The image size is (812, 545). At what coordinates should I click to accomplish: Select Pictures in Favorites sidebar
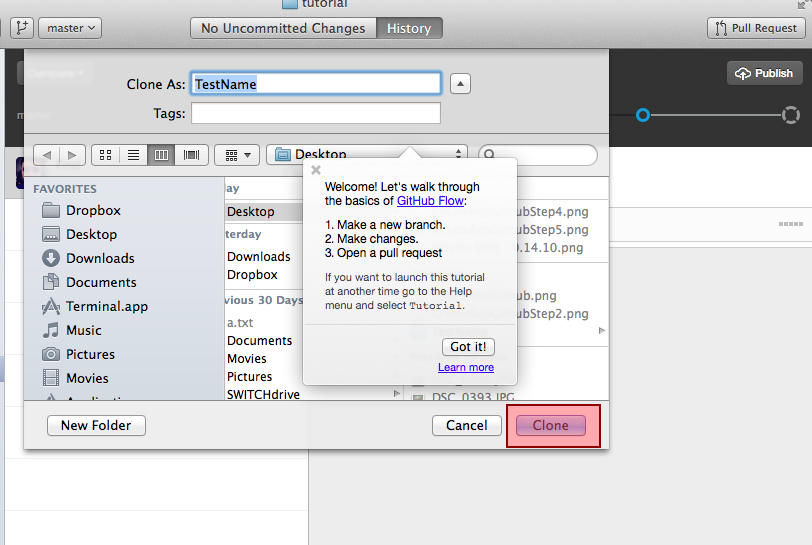coord(79,354)
